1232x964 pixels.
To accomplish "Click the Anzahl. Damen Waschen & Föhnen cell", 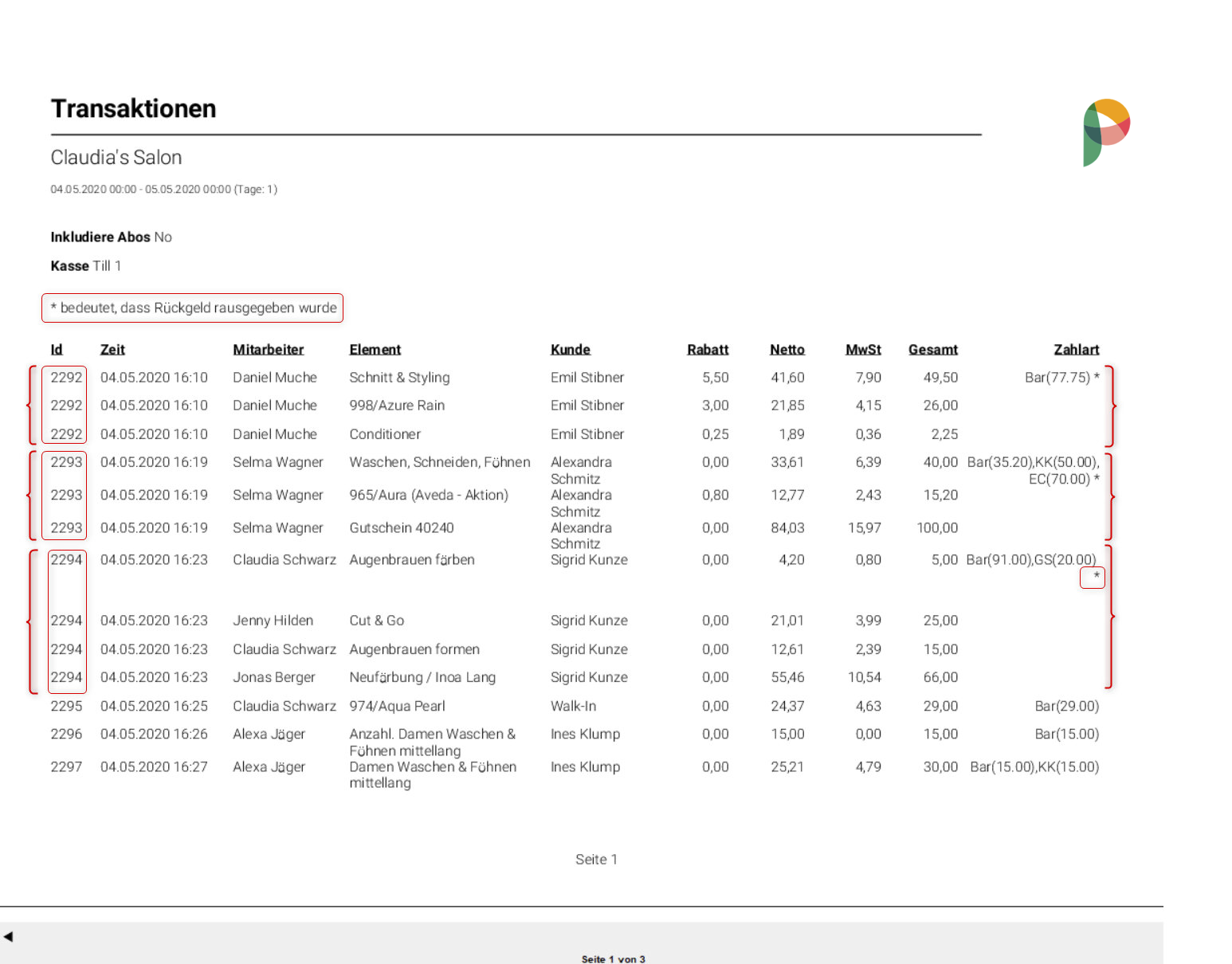I will click(x=433, y=743).
